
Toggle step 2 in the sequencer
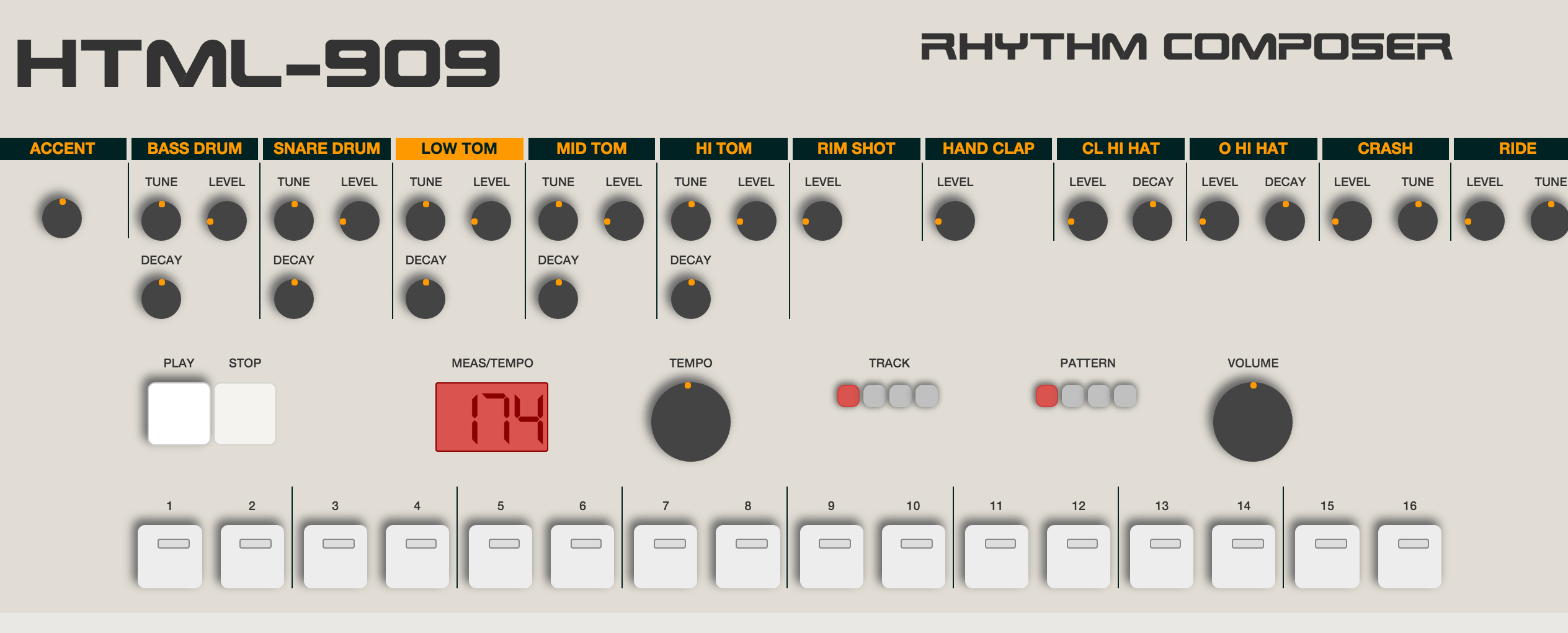coord(252,557)
